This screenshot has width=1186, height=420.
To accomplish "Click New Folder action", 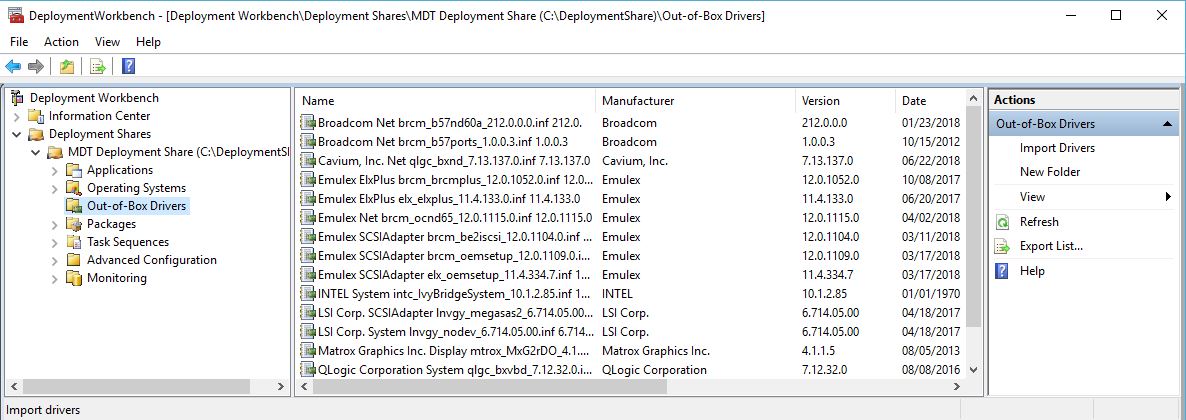I will (x=1050, y=172).
